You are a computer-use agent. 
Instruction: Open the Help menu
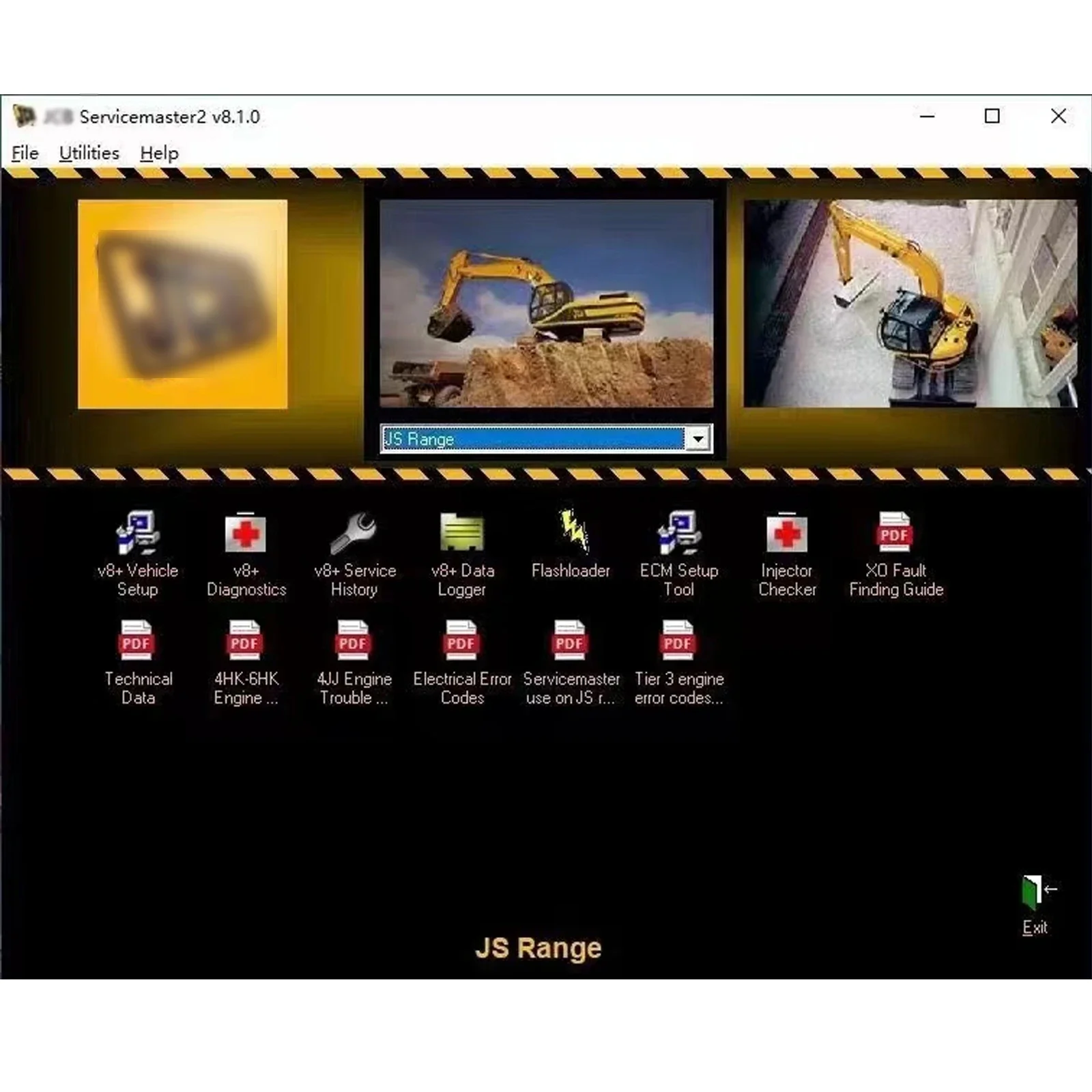[159, 153]
